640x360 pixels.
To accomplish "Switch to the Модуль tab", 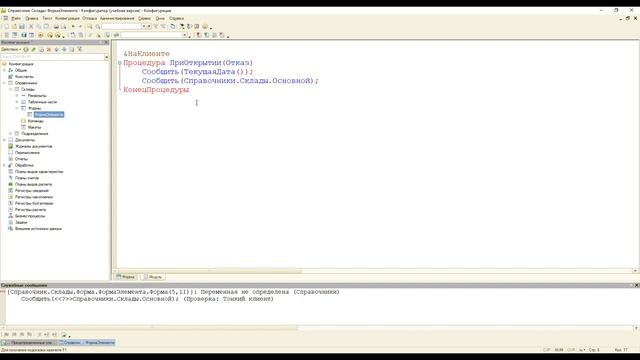I will (x=153, y=277).
